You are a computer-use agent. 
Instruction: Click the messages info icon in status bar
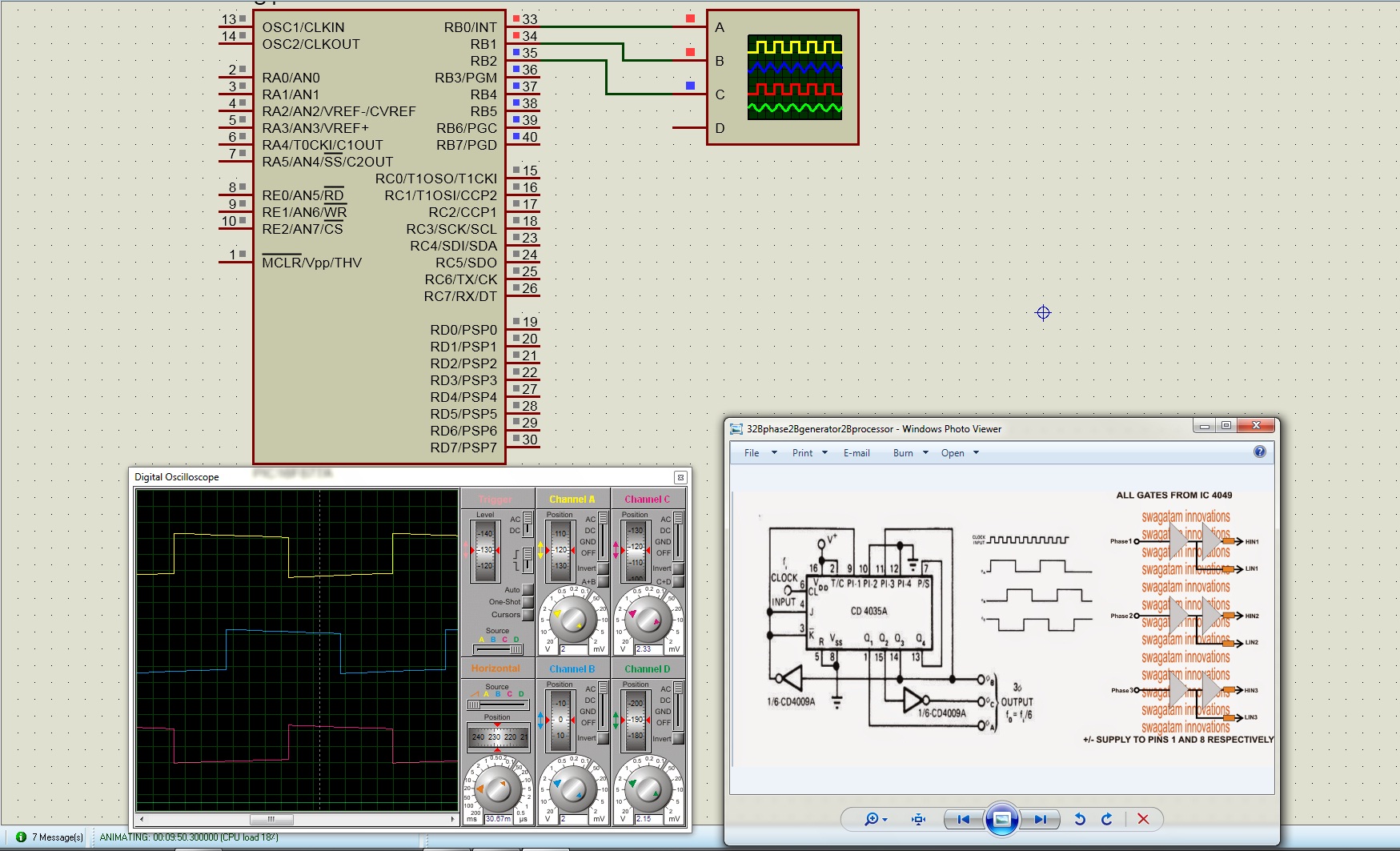click(22, 837)
